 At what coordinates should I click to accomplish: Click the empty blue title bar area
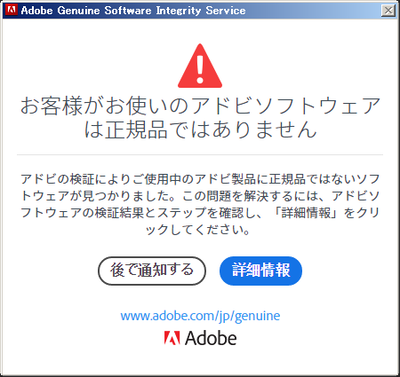tap(313, 10)
